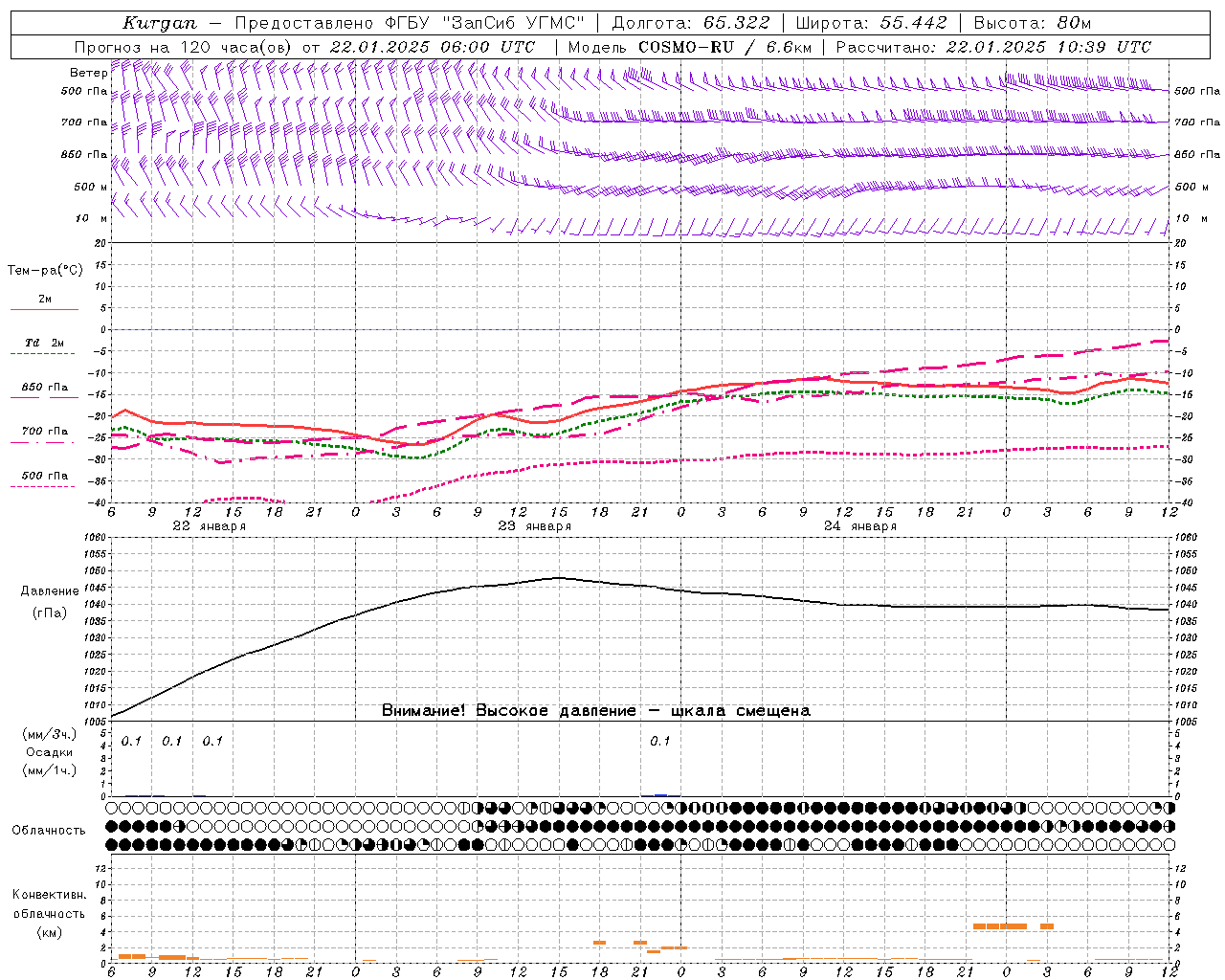Image resolution: width=1225 pixels, height=980 pixels.
Task: Click "700 гПа" temperature legend label
Action: coord(44,432)
